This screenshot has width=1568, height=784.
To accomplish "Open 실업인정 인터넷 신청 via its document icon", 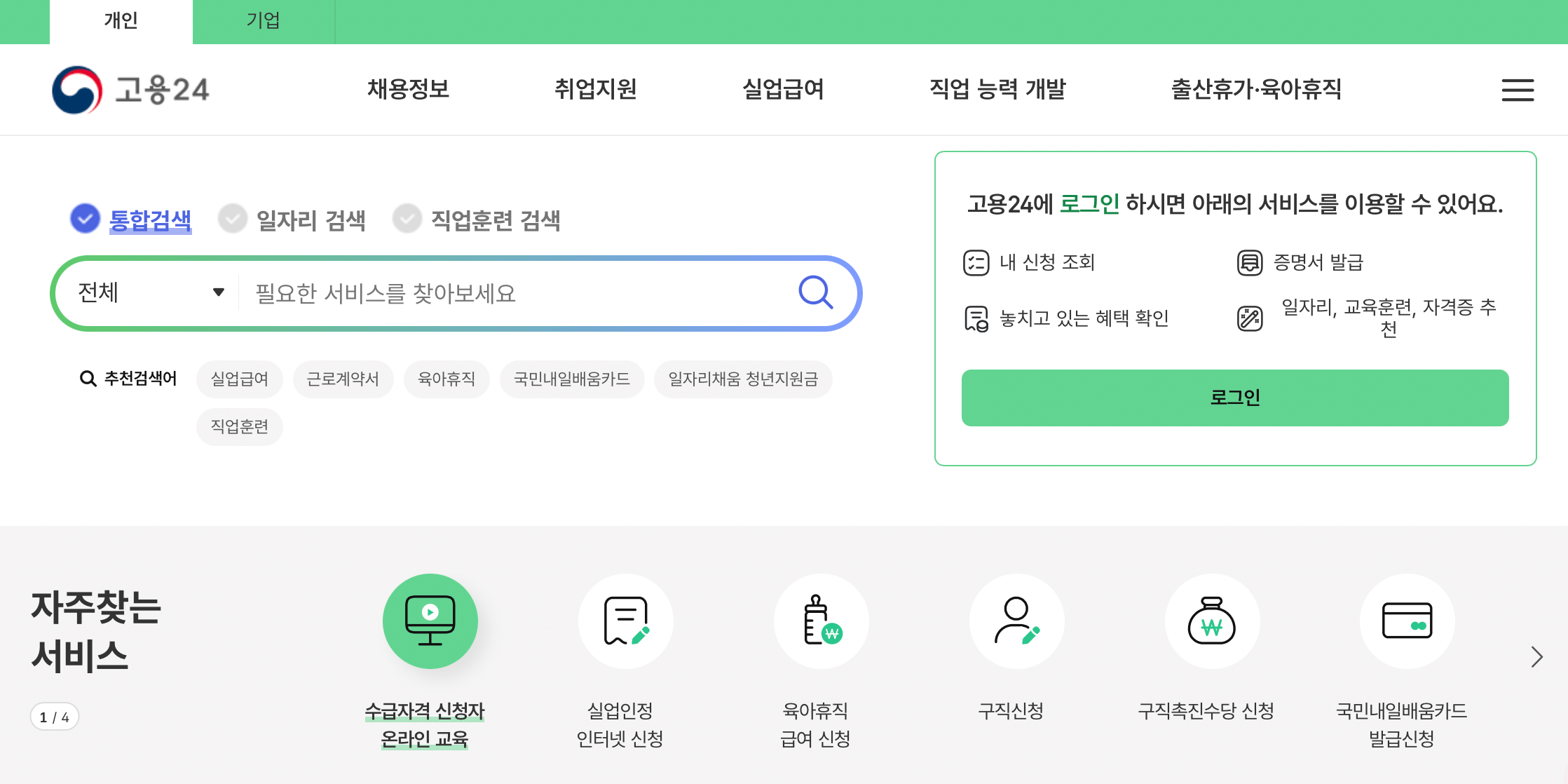I will (625, 621).
